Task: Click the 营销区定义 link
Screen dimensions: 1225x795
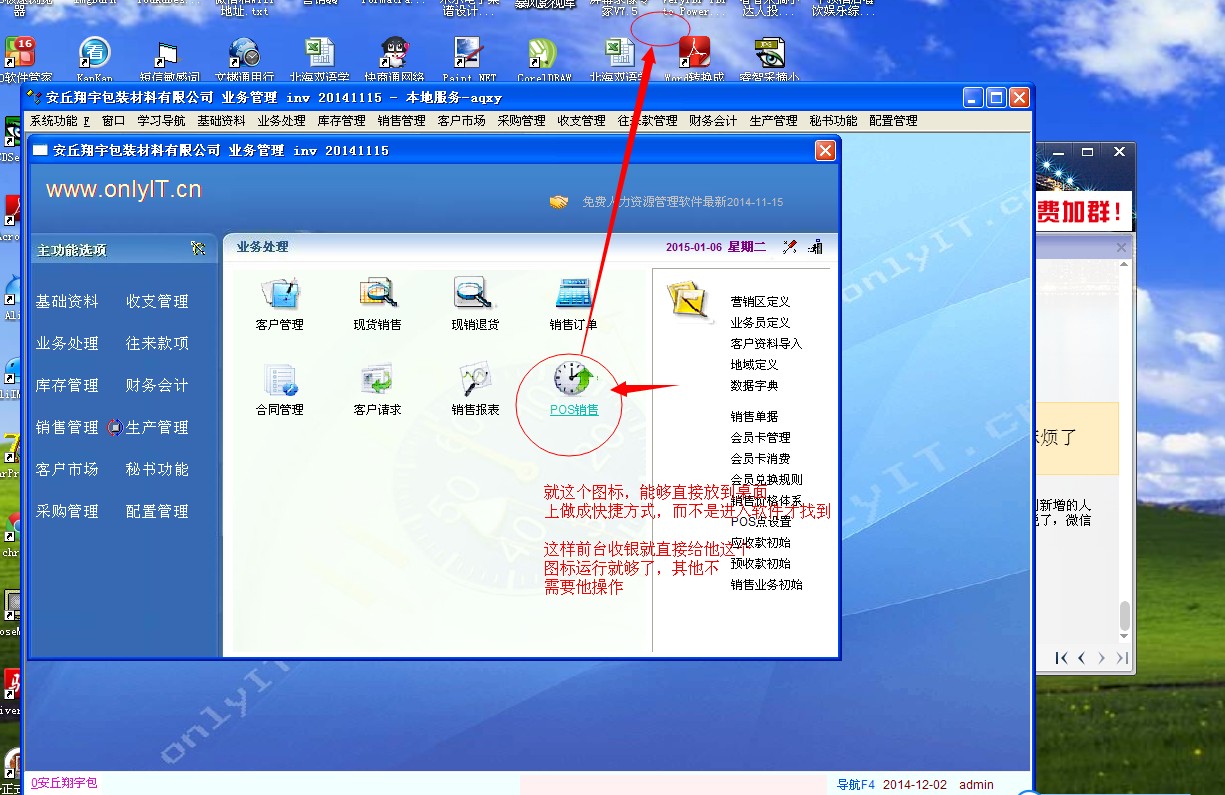Action: point(760,302)
